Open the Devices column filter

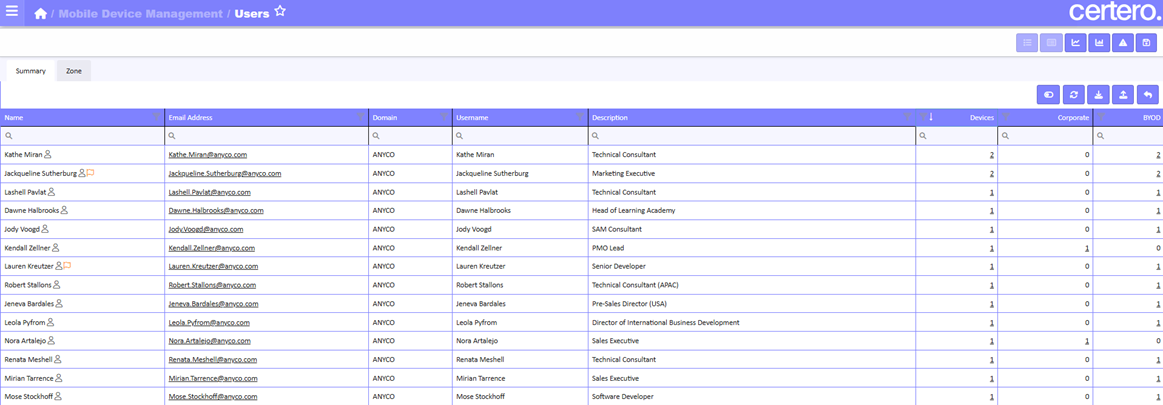923,116
